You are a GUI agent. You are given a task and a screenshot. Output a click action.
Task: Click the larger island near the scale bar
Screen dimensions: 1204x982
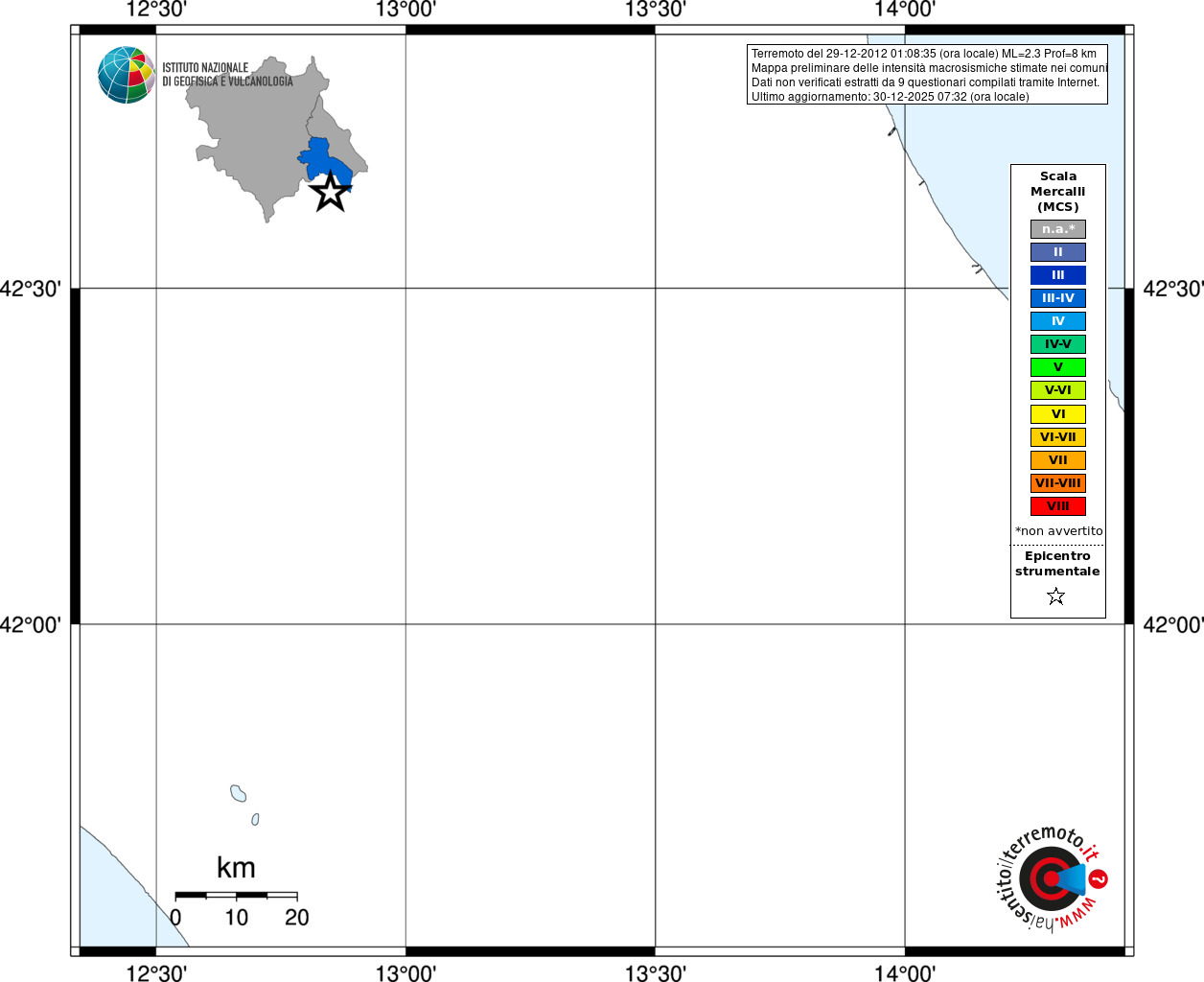pos(238,793)
